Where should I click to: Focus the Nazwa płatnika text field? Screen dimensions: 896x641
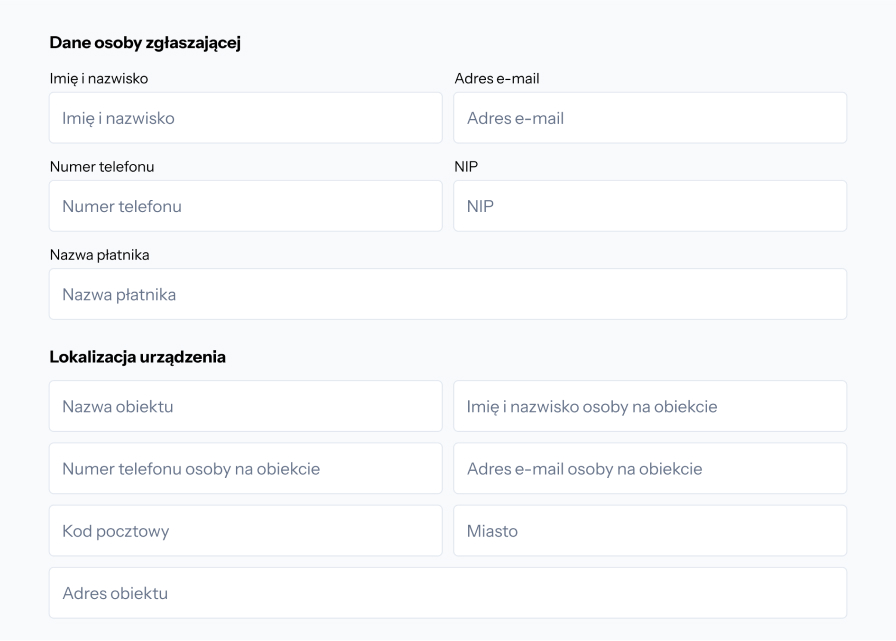coord(448,294)
